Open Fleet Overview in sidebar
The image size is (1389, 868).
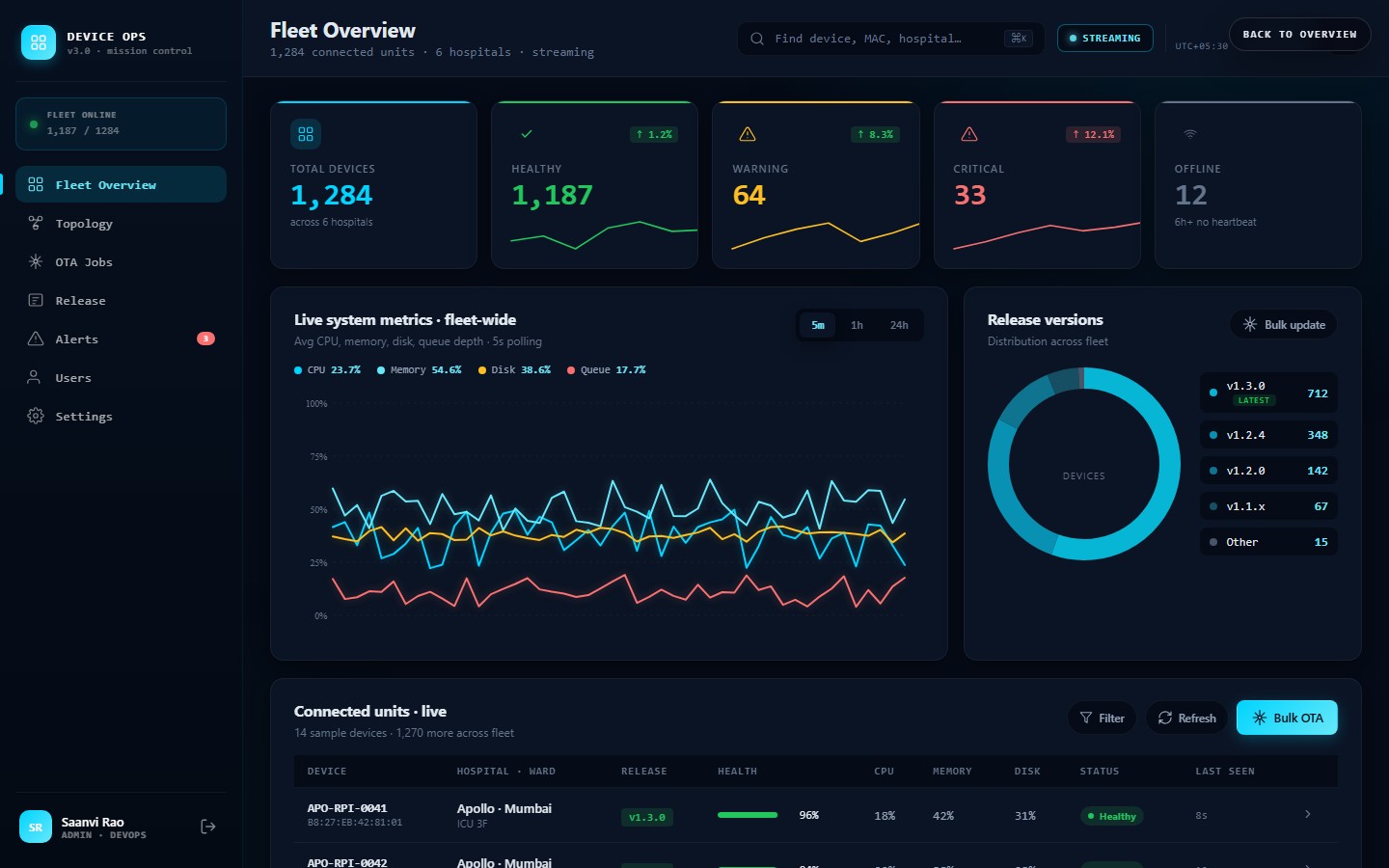tap(121, 184)
